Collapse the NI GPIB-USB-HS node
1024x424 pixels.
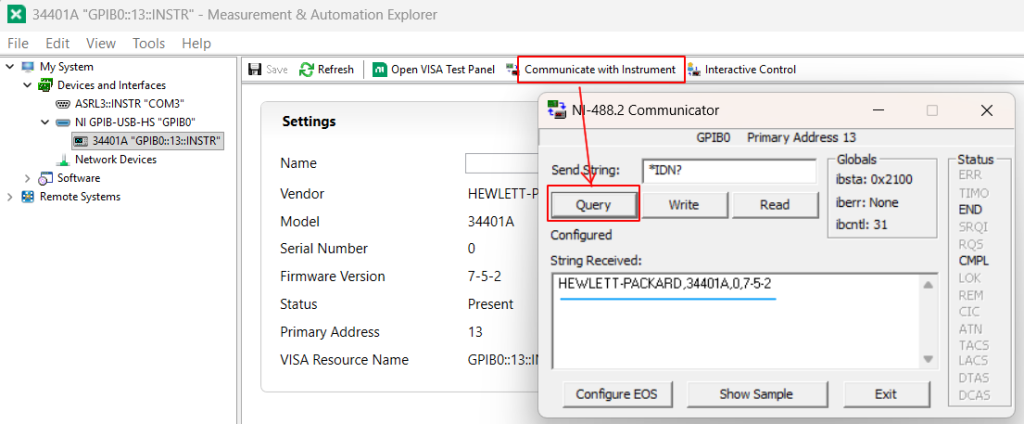[x=44, y=122]
